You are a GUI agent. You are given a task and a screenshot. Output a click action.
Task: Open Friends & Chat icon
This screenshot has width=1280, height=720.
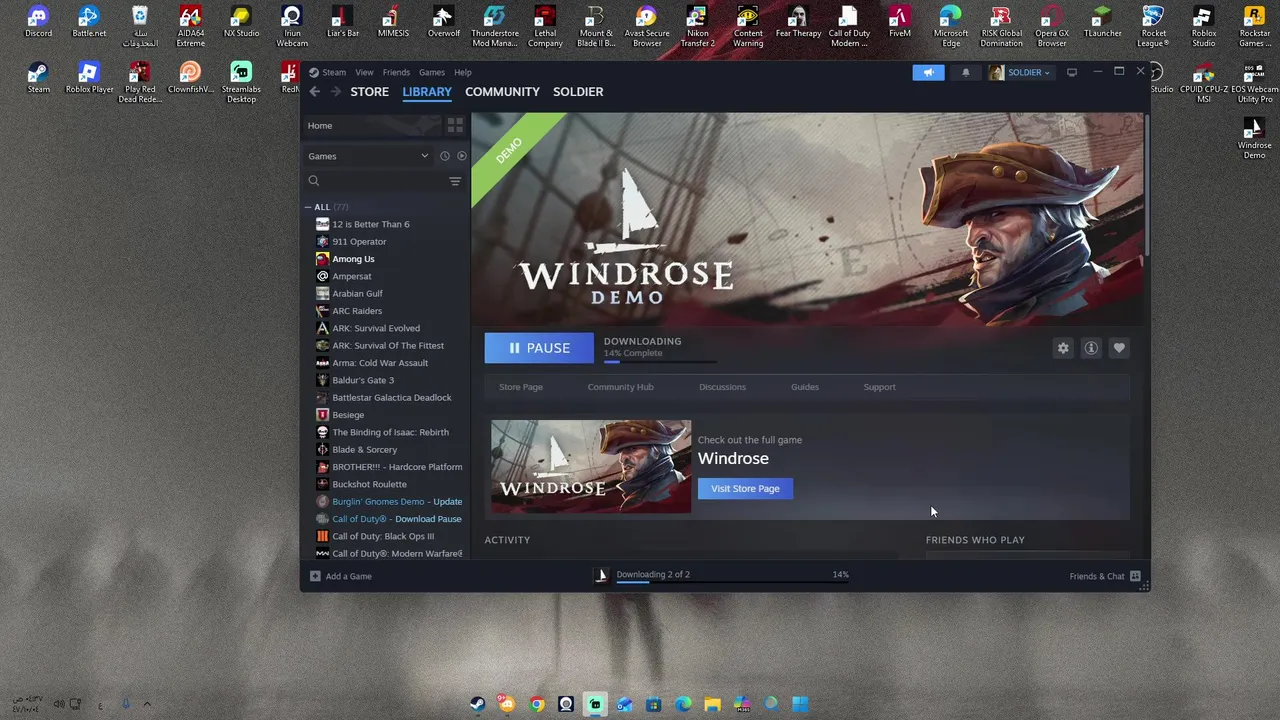tap(1135, 576)
